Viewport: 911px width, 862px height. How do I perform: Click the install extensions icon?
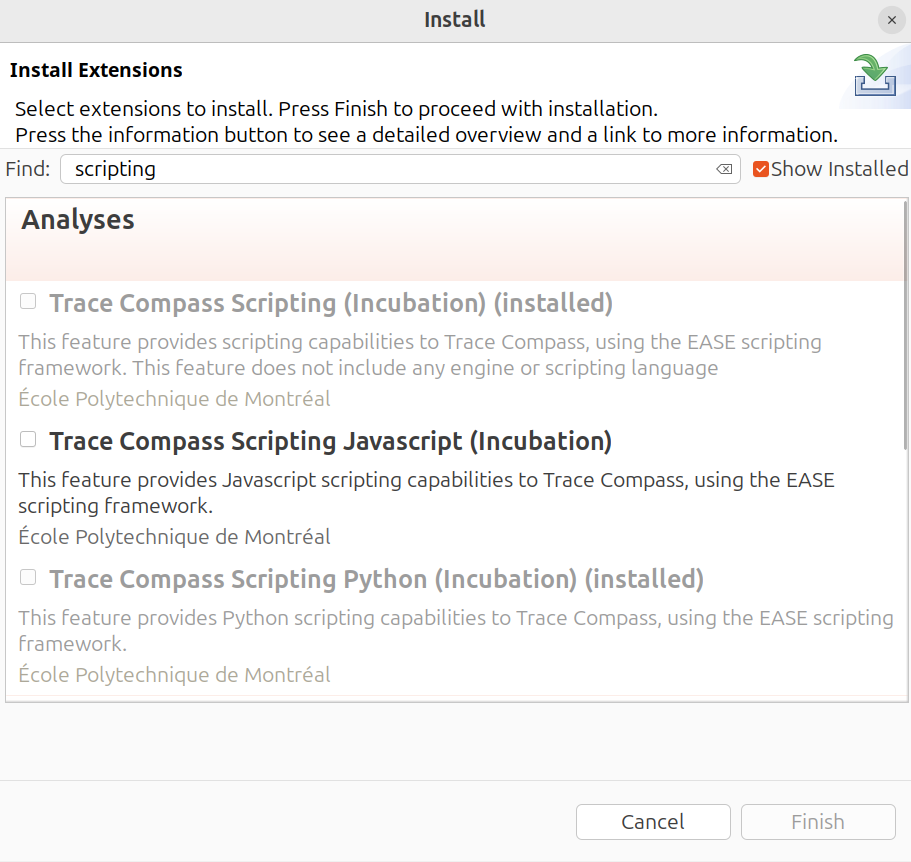875,80
